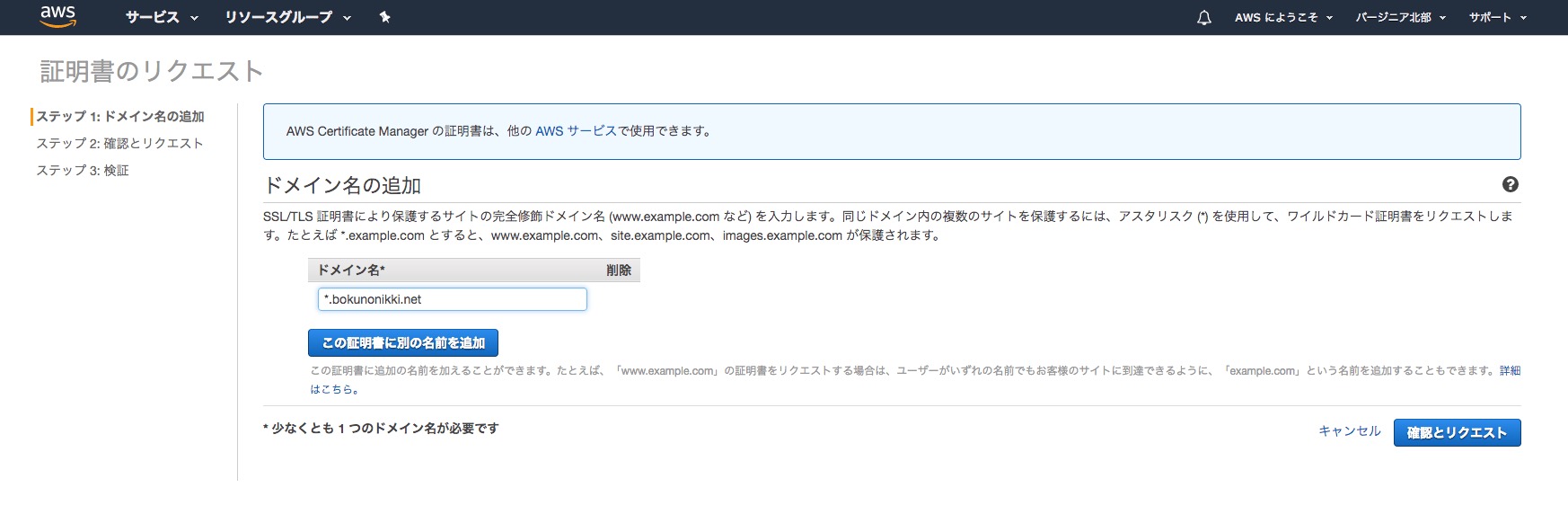Follow the AWS サービス link in info banner
Screen dimensions: 1568x523
click(x=576, y=131)
